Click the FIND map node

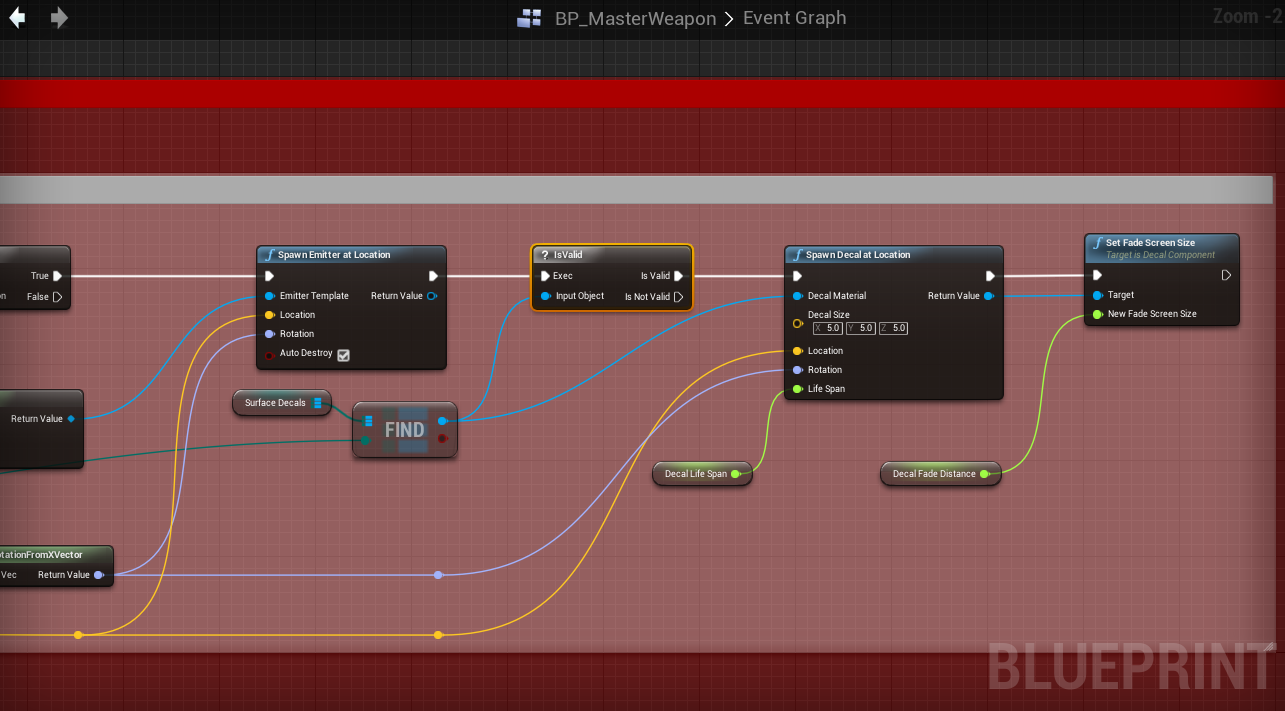pyautogui.click(x=404, y=430)
